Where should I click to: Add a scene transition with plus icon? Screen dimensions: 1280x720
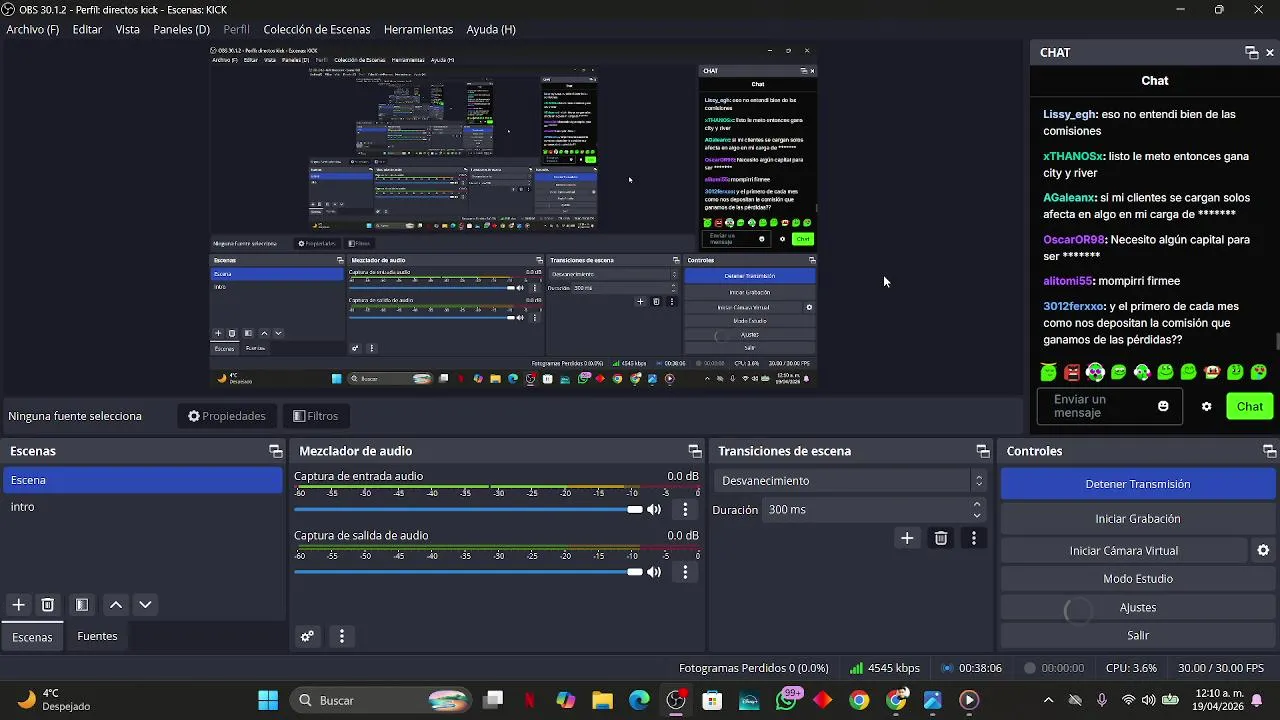pos(907,538)
